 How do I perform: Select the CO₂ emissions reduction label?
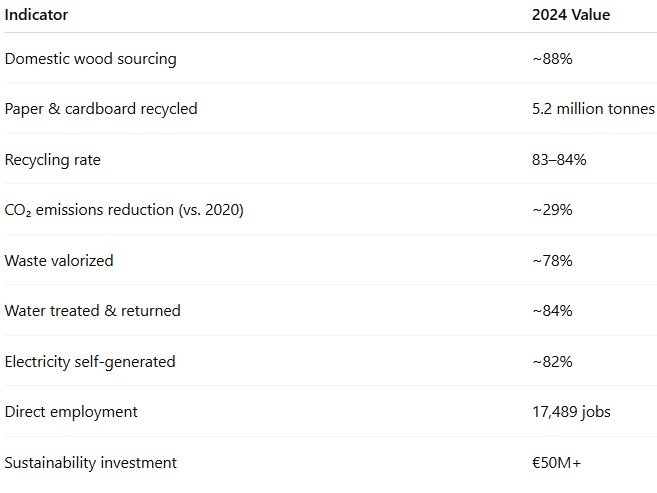pos(124,210)
